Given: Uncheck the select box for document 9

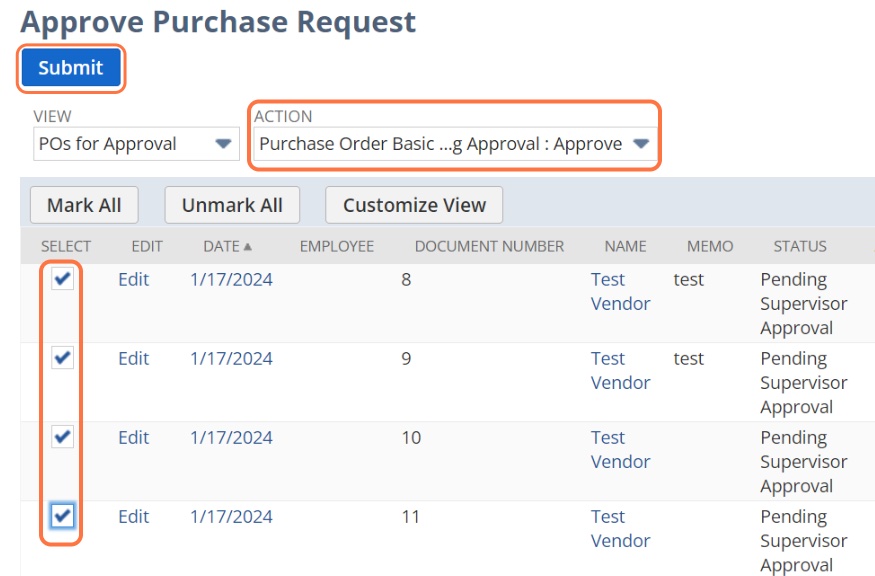Looking at the screenshot, I should click(x=62, y=358).
